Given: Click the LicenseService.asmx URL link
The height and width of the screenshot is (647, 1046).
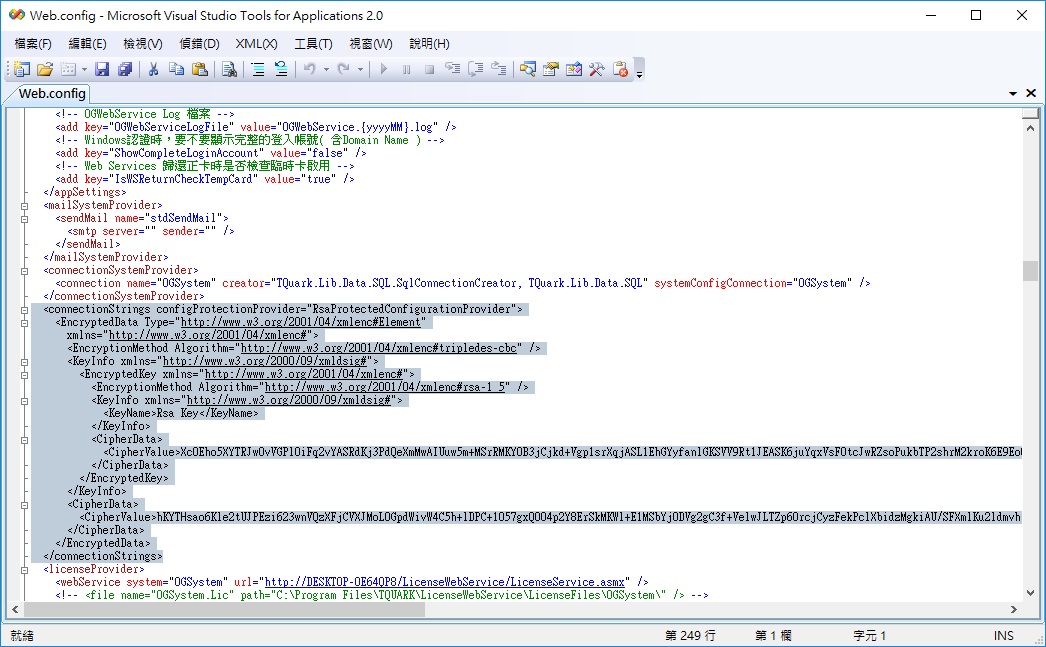Looking at the screenshot, I should click(445, 582).
